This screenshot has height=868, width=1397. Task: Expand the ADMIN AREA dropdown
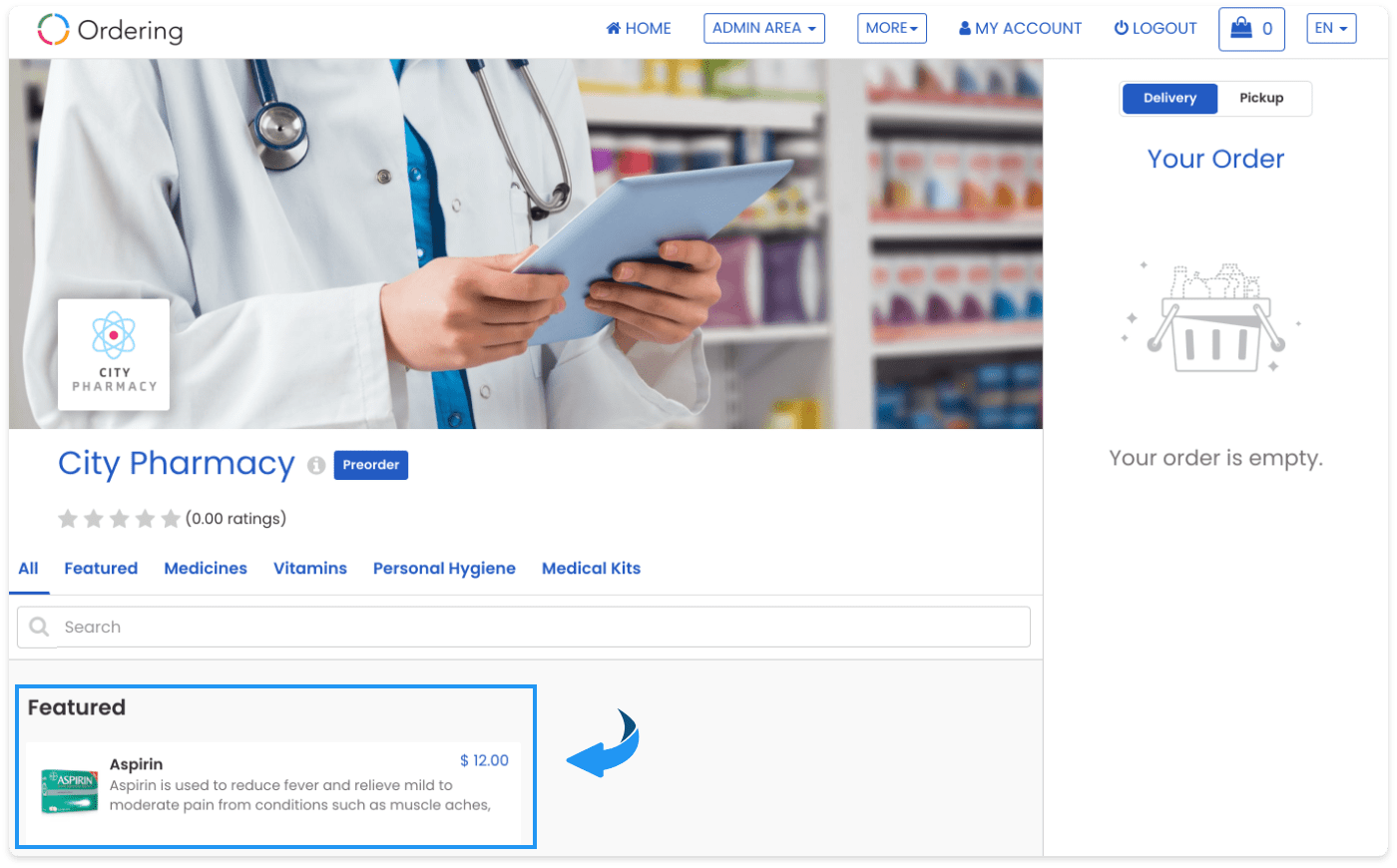(x=764, y=28)
